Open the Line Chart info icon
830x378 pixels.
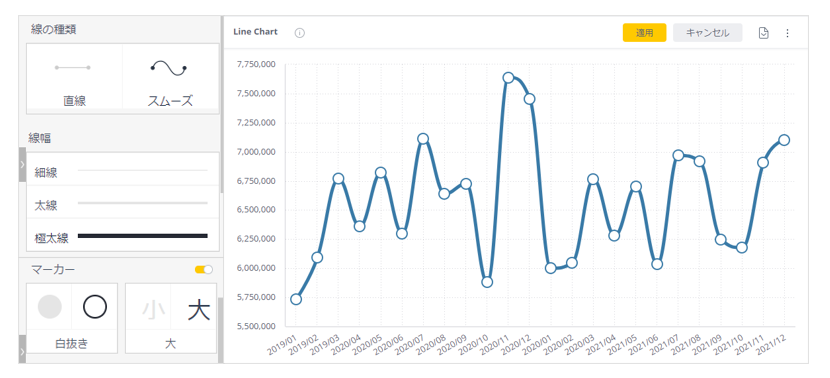click(x=300, y=33)
